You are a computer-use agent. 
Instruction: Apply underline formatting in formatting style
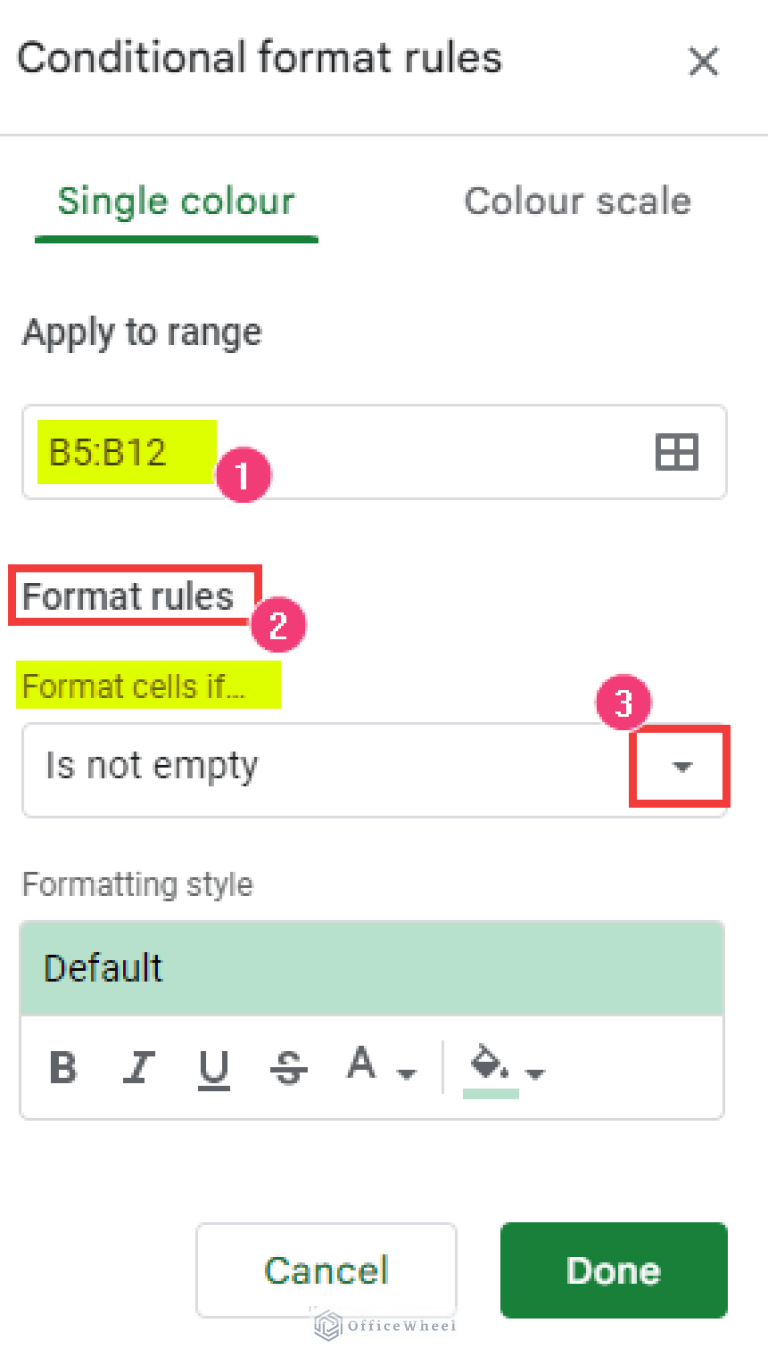213,1067
